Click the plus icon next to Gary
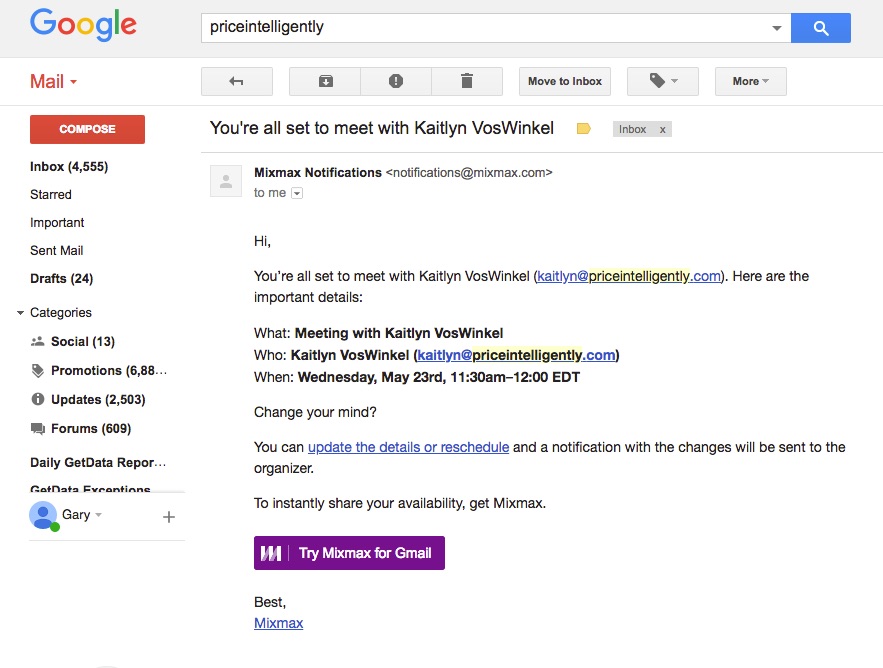The image size is (883, 668). (169, 517)
